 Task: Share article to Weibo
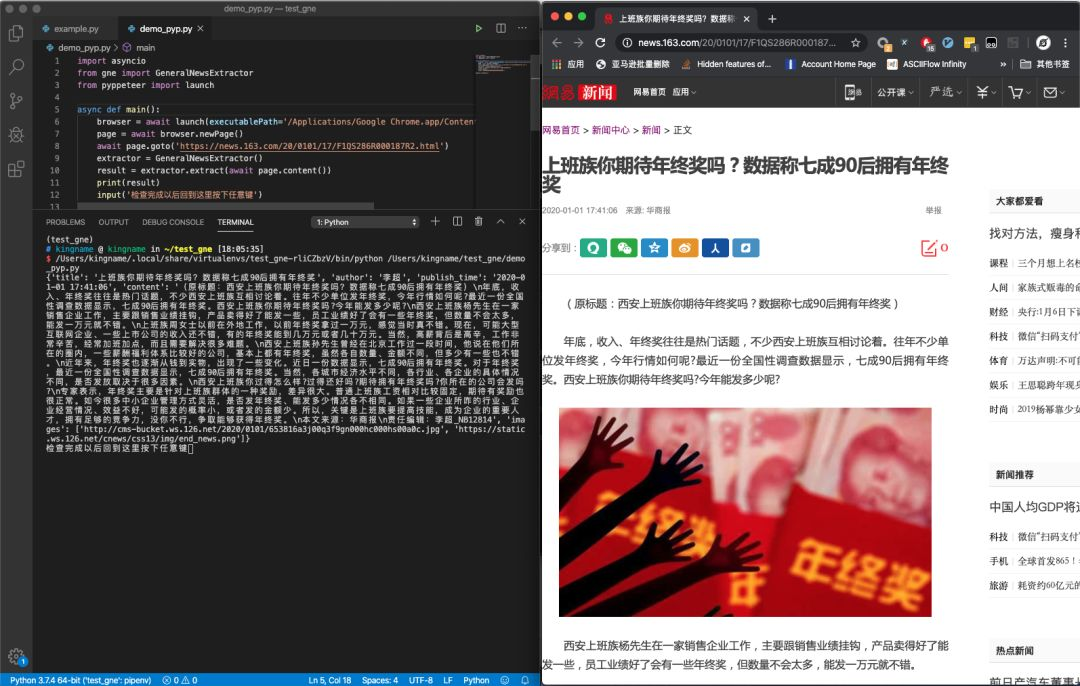684,247
